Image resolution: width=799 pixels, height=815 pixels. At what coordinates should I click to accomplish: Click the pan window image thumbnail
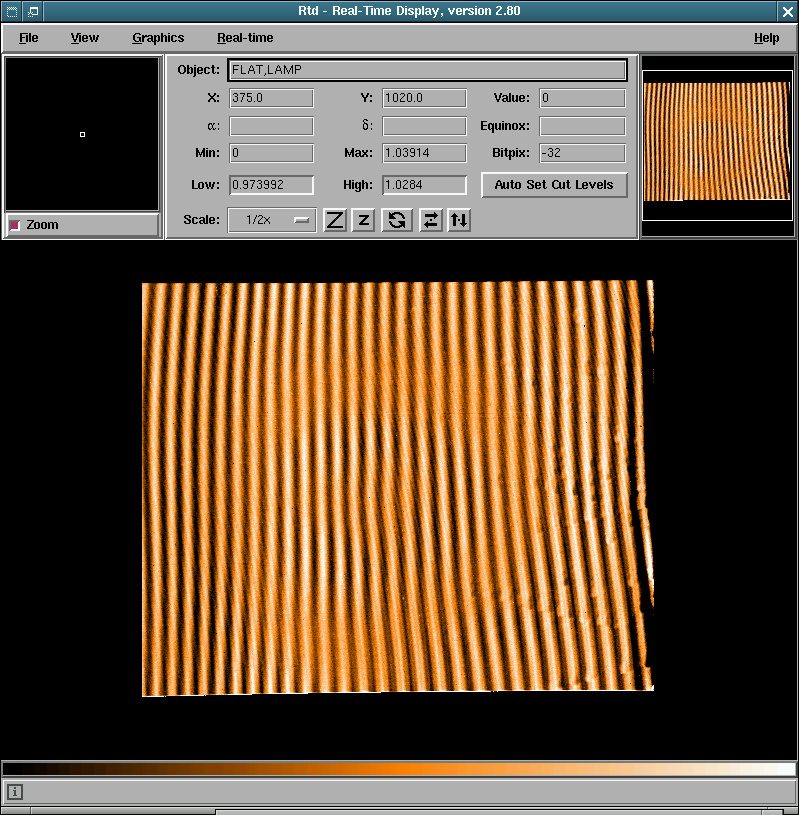point(716,140)
